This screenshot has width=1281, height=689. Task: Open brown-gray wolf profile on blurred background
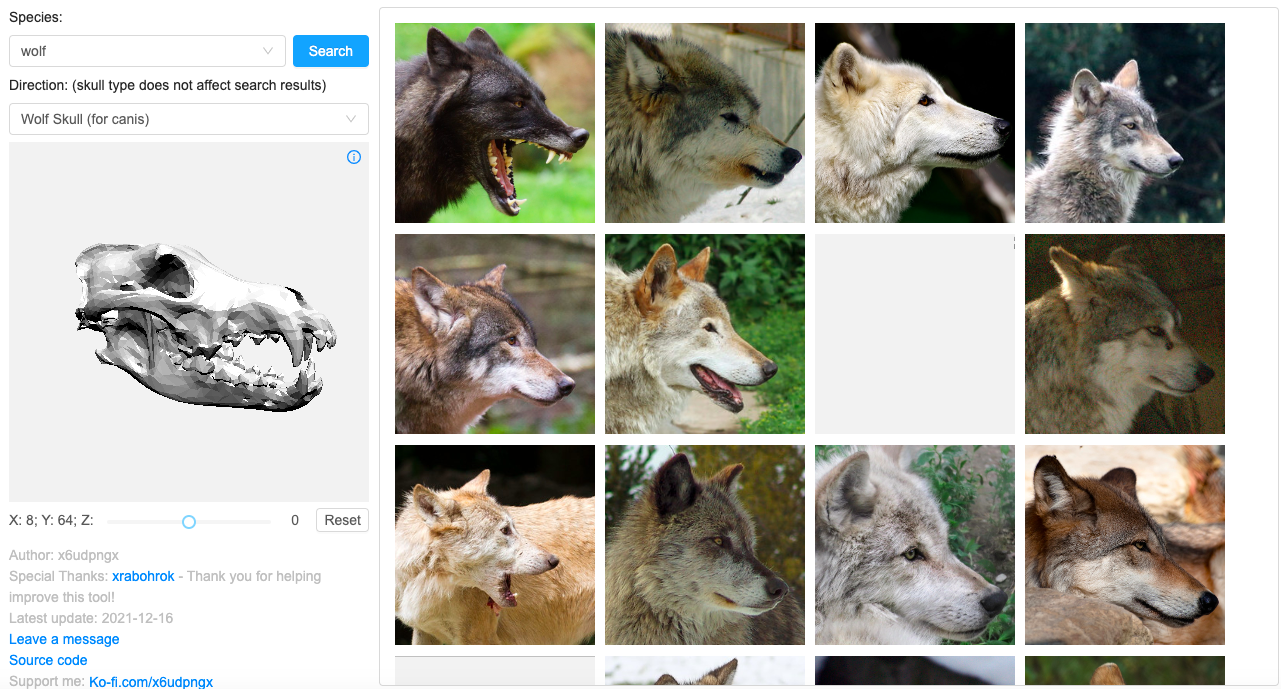point(495,334)
